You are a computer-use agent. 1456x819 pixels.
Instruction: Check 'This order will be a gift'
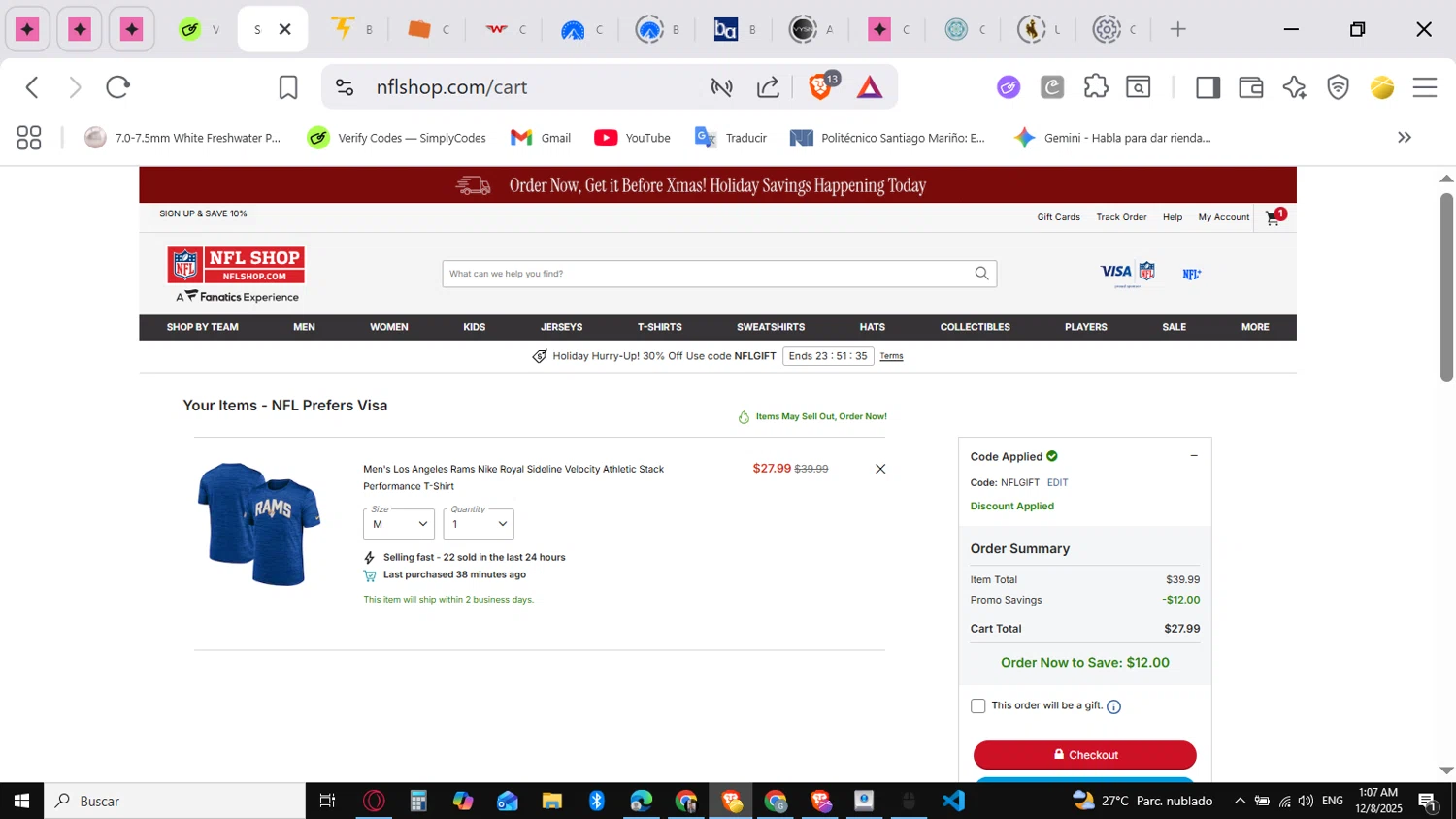click(978, 706)
